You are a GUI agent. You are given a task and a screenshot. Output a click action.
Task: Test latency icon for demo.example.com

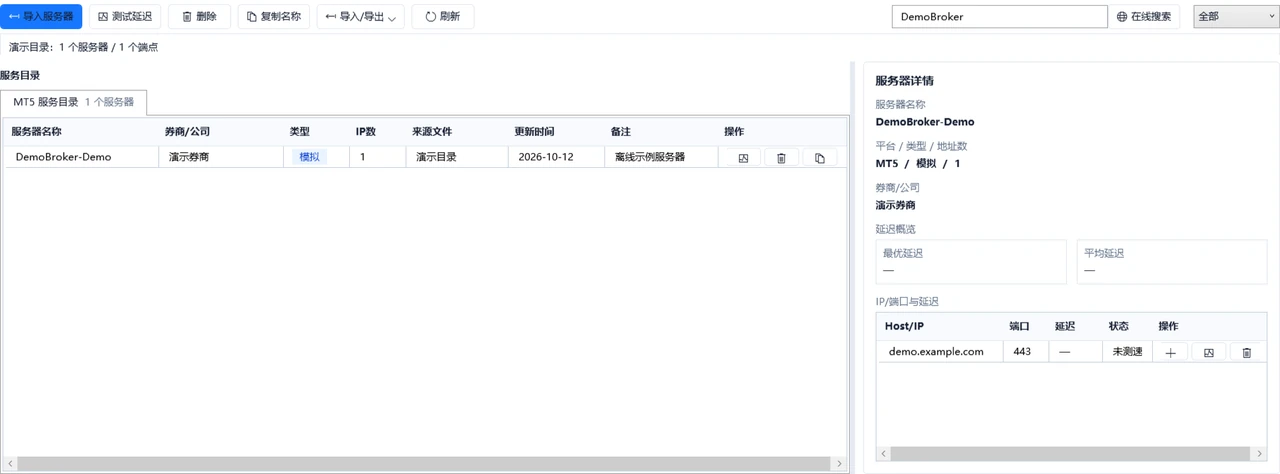pyautogui.click(x=1208, y=353)
